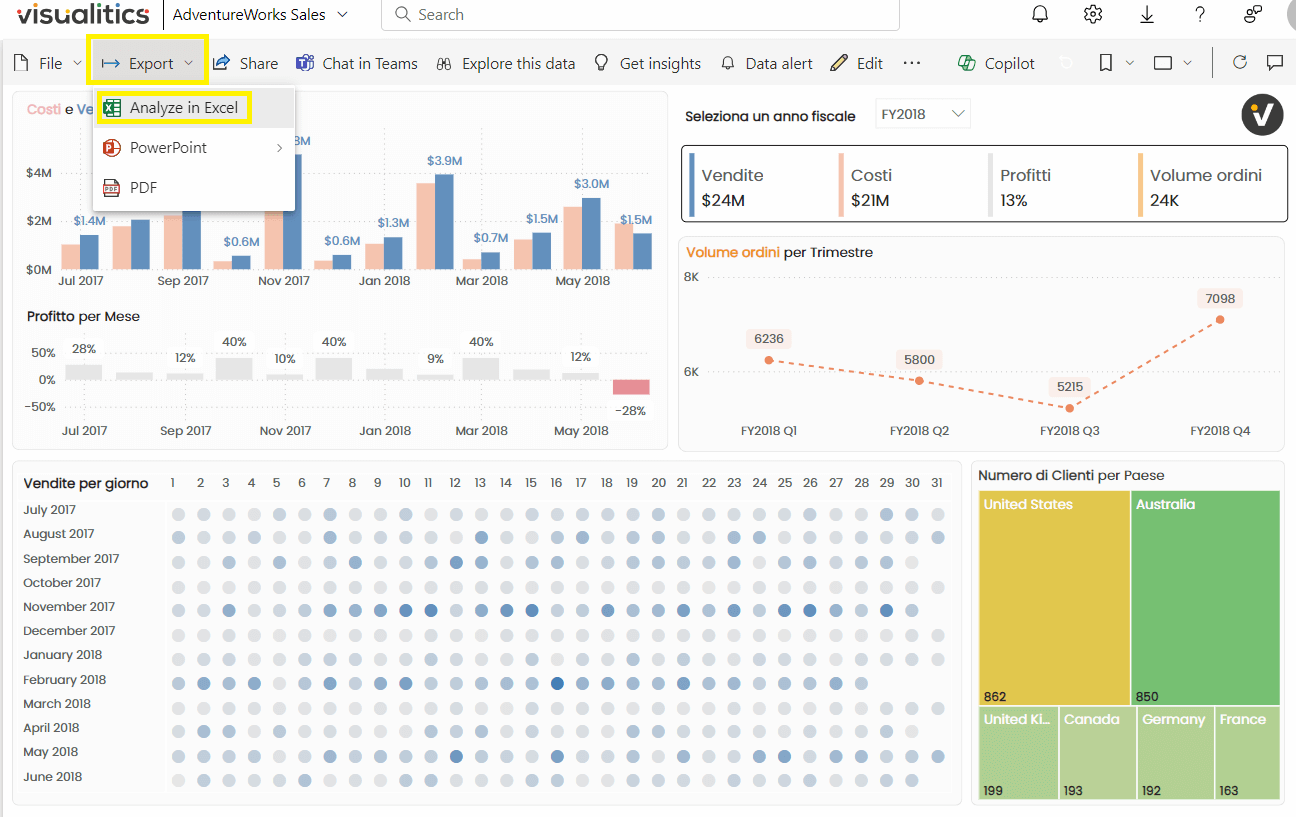Open the more options ellipsis
1296x817 pixels.
tap(911, 63)
